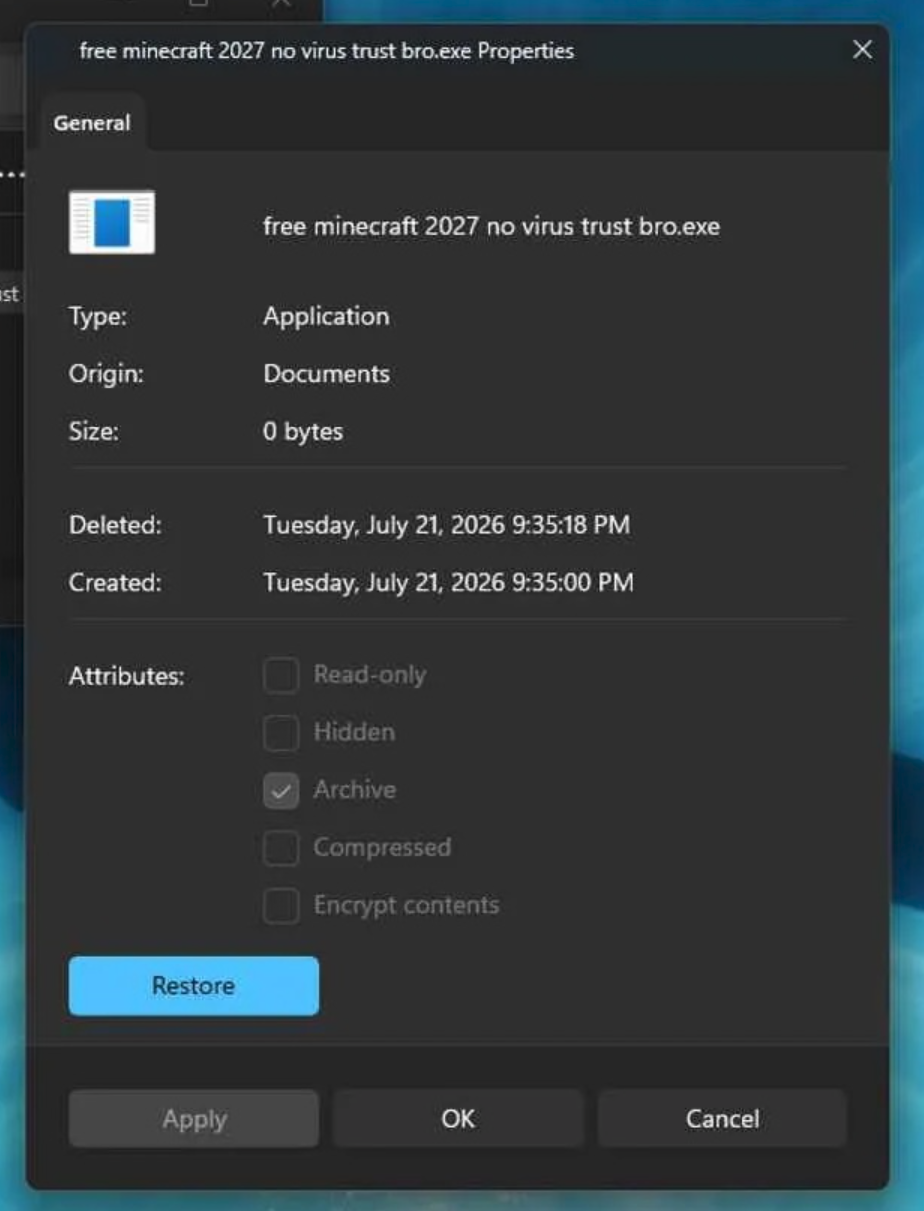Click the file's application icon
This screenshot has height=1211, width=924.
(x=112, y=222)
